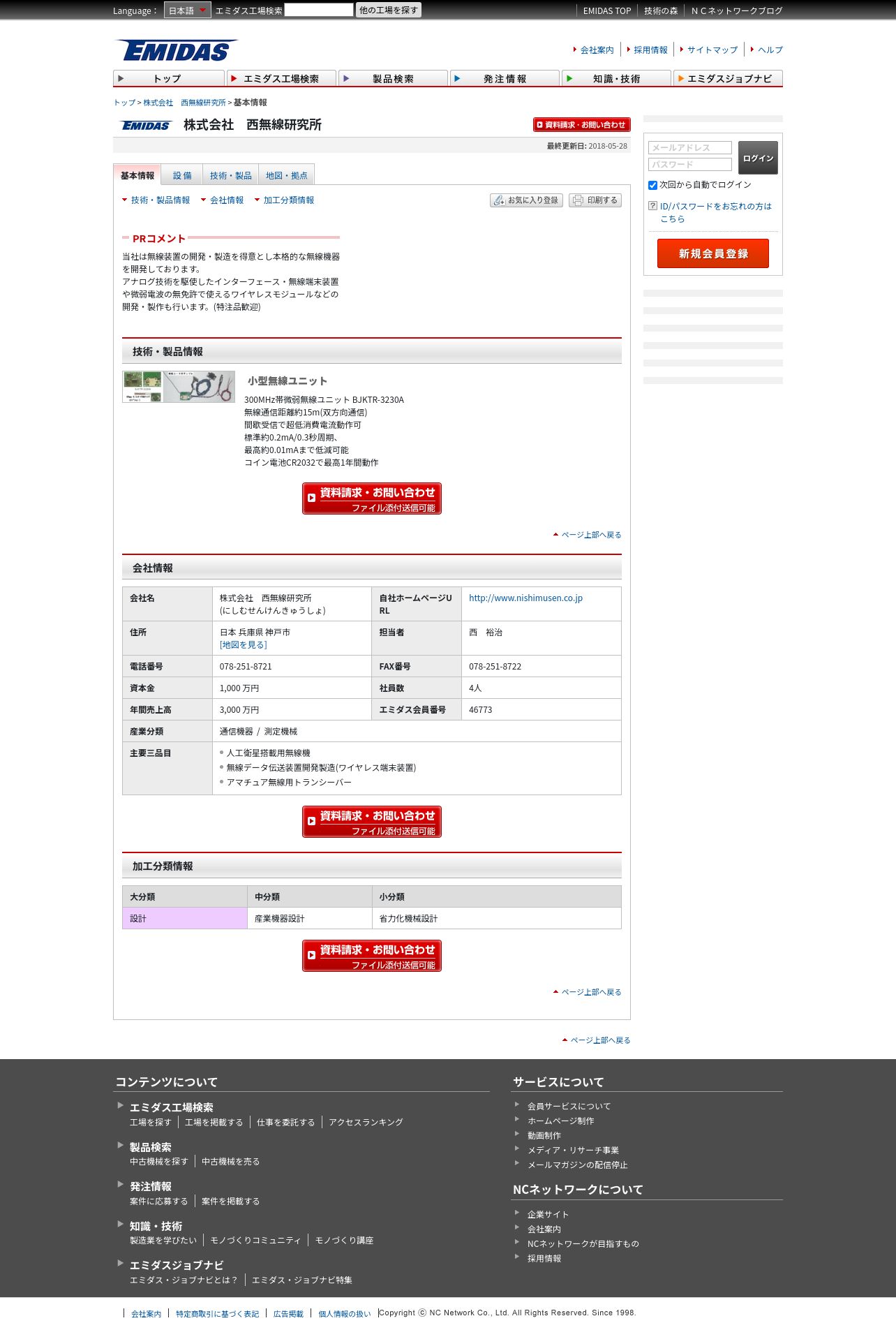The height and width of the screenshot is (1330, 896).
Task: Click the お気に入り登録 button
Action: [x=526, y=200]
